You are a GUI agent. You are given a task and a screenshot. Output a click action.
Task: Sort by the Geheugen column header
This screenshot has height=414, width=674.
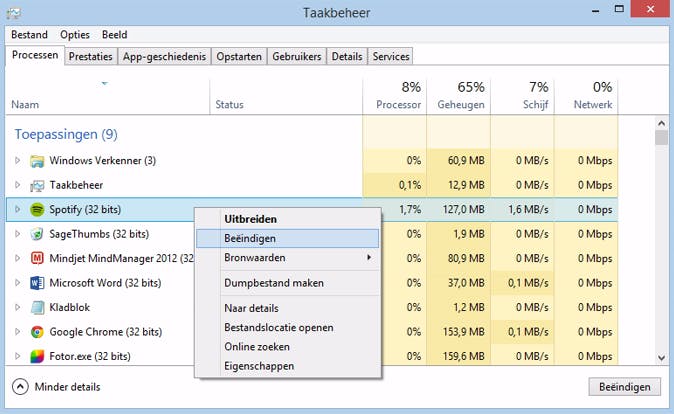tap(458, 97)
